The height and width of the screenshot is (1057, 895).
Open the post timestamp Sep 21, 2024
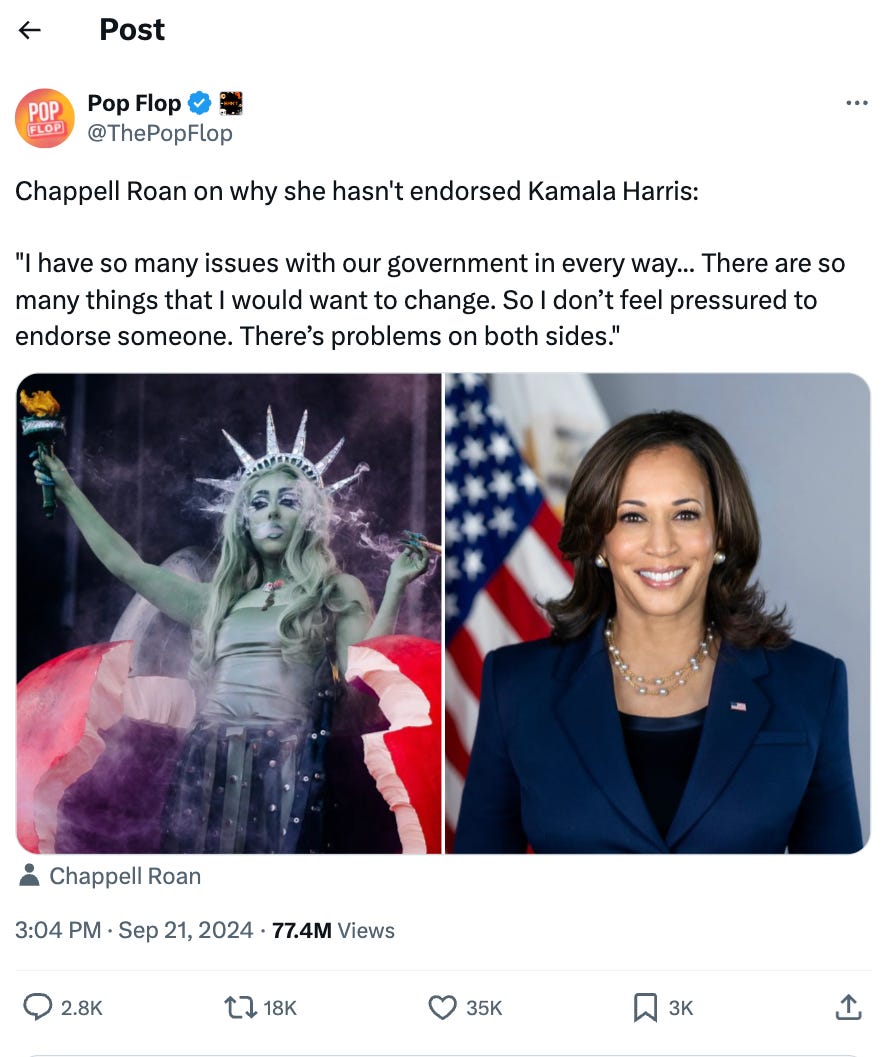click(x=134, y=930)
